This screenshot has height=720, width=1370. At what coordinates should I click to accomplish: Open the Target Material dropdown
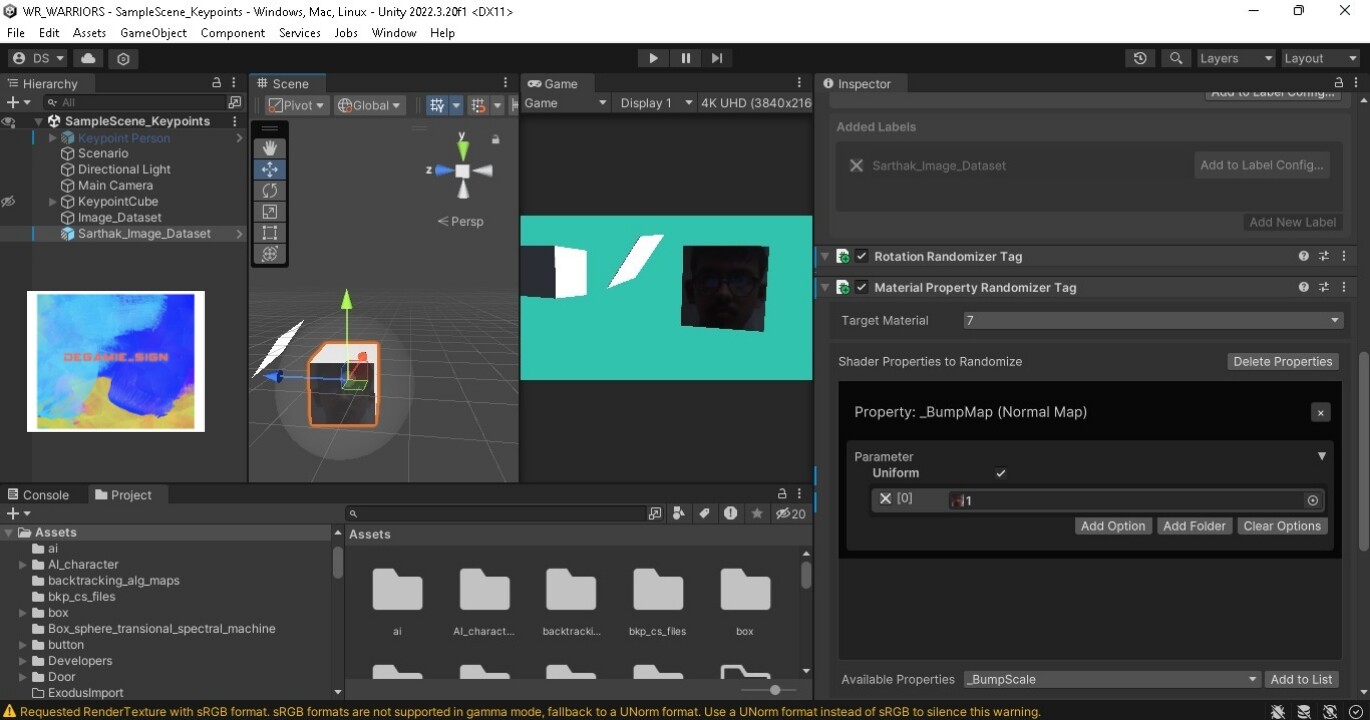[x=1152, y=320]
